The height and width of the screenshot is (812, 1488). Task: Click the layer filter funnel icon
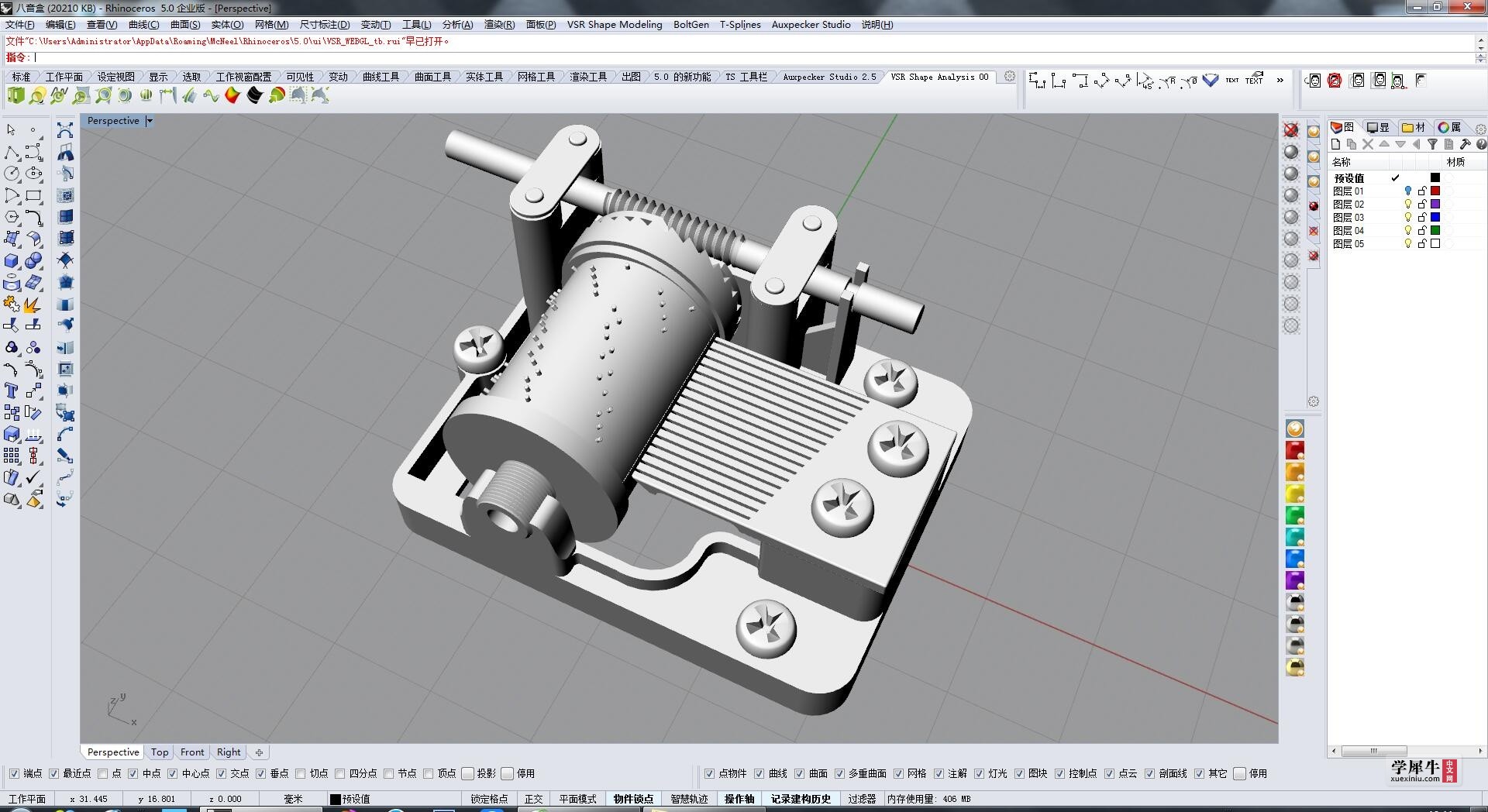[x=1432, y=144]
